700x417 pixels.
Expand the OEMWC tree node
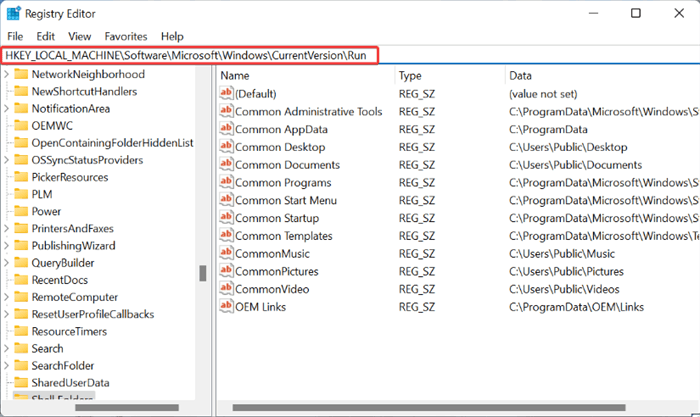pyautogui.click(x=8, y=125)
